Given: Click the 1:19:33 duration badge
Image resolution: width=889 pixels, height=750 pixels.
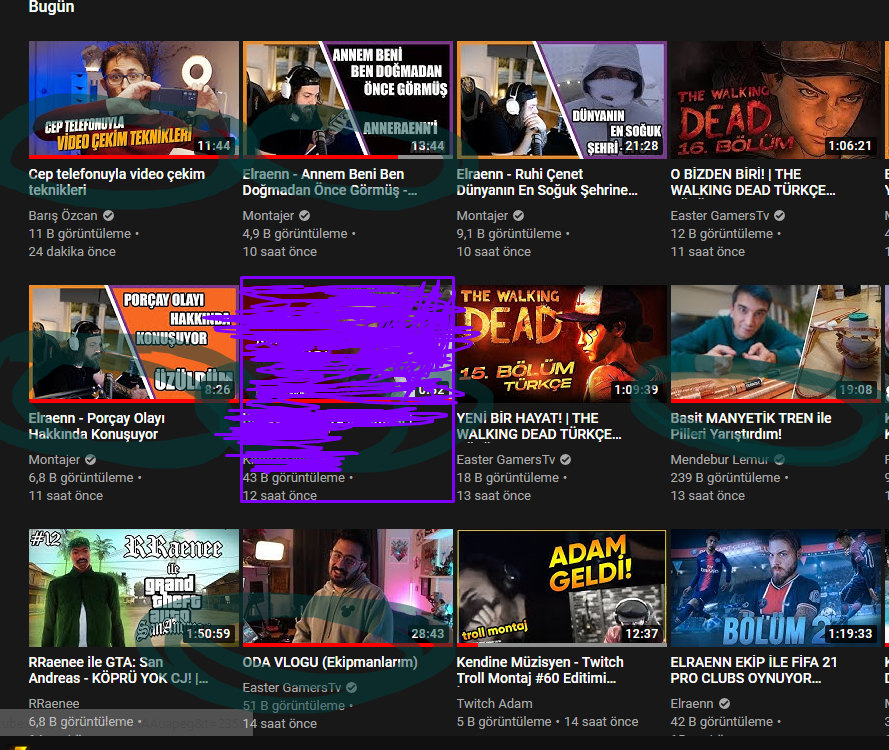Looking at the screenshot, I should 850,633.
